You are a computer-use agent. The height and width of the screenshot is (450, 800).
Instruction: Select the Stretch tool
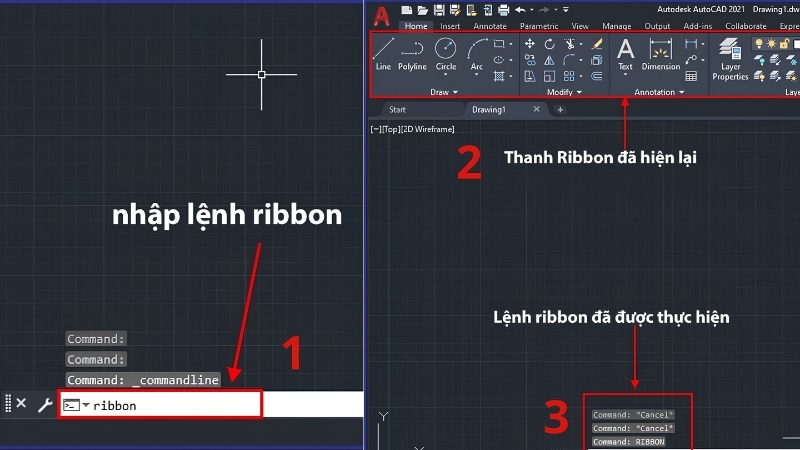530,77
